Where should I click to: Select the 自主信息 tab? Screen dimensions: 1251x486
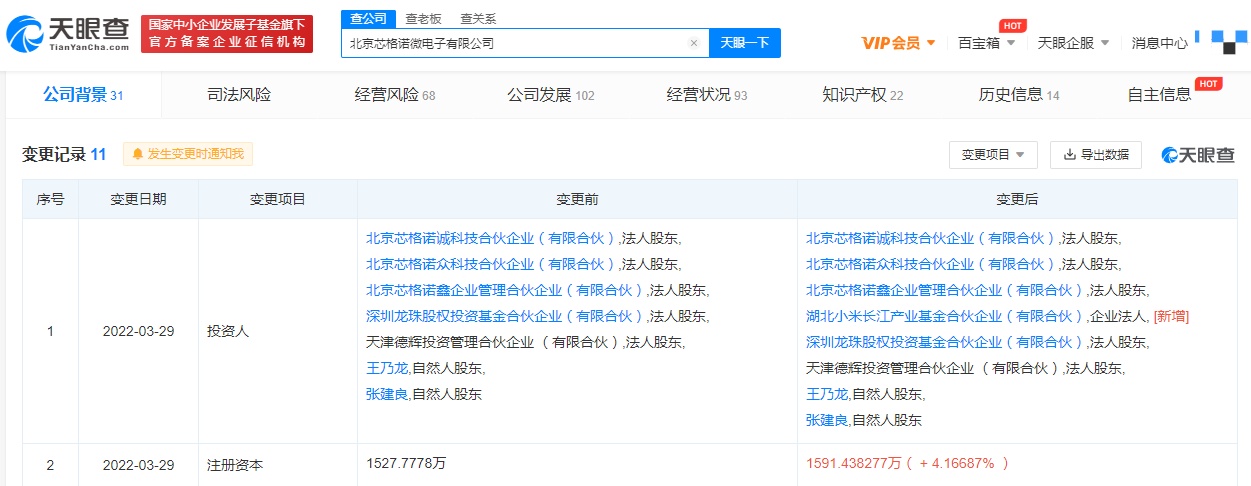1160,95
